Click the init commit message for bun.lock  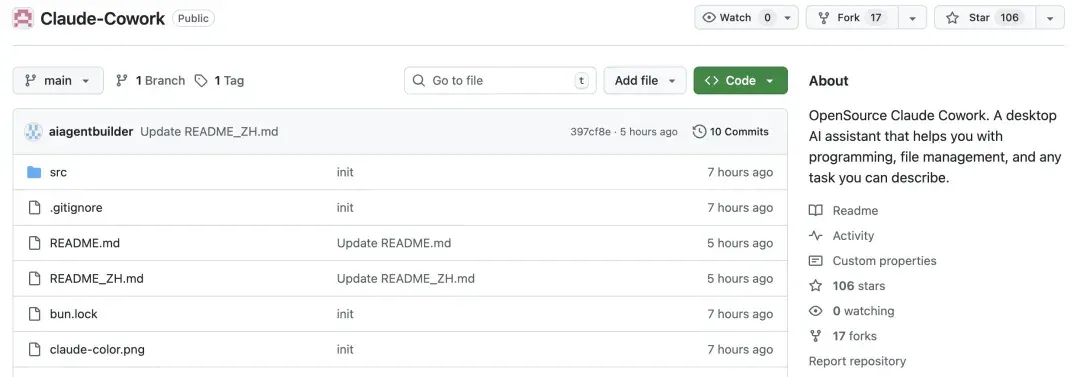tap(345, 314)
